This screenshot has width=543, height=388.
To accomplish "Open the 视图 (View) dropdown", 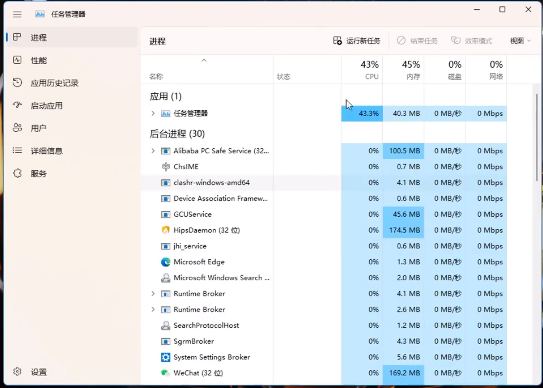I will [x=520, y=41].
